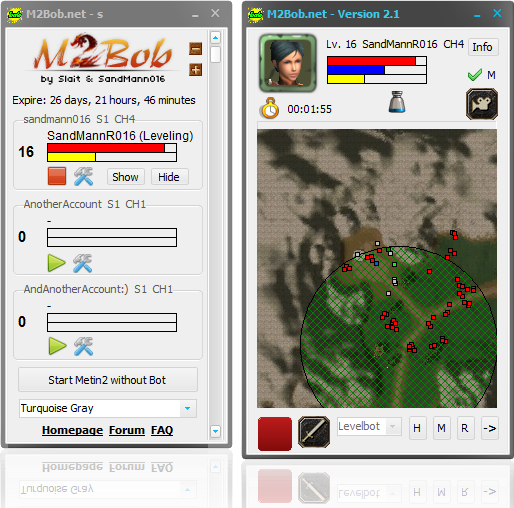Screen dimensions: 514x508
Task: Open the Forum link
Action: (x=127, y=430)
